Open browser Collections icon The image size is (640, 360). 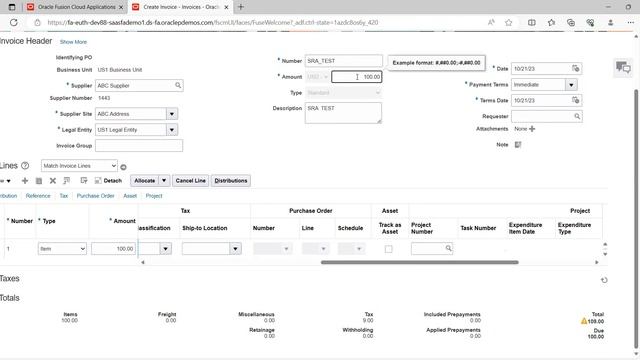(x=571, y=22)
